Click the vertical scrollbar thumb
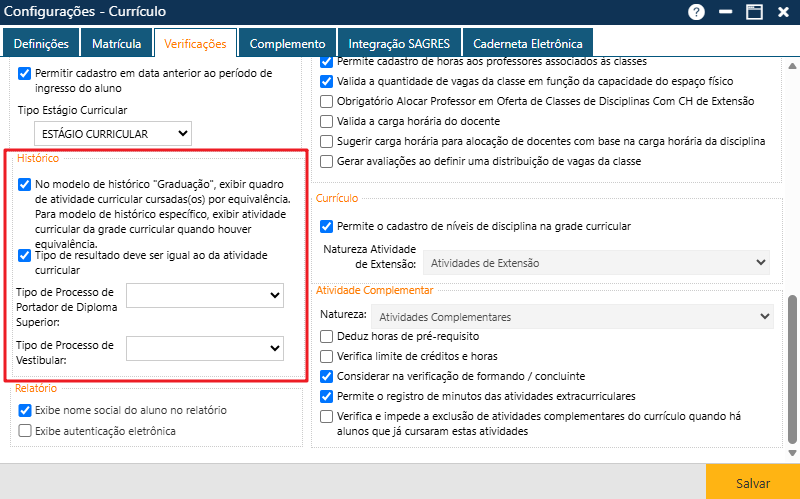Screen dimensions: 800x499 tap(792, 369)
